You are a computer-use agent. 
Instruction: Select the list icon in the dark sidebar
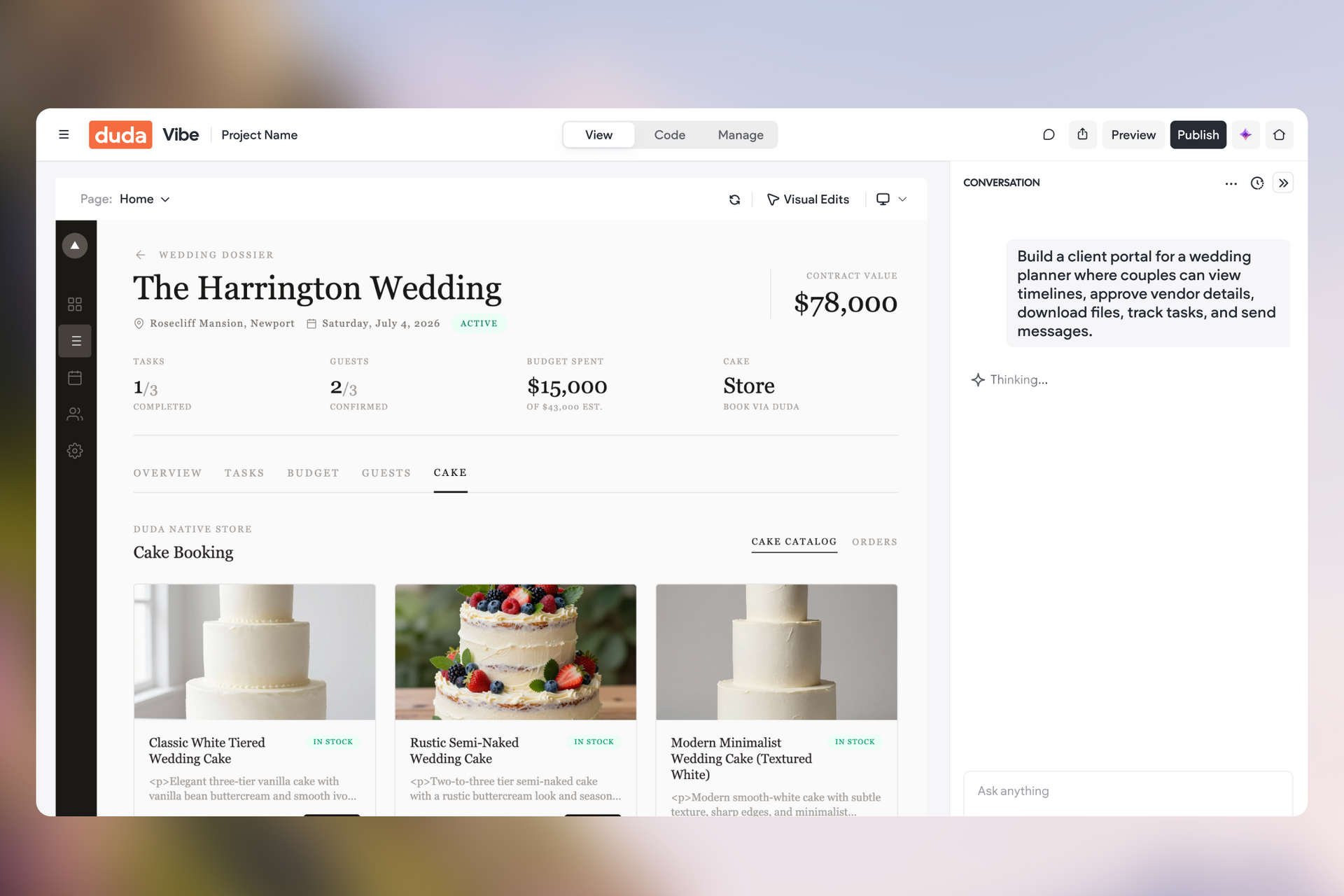coord(75,341)
